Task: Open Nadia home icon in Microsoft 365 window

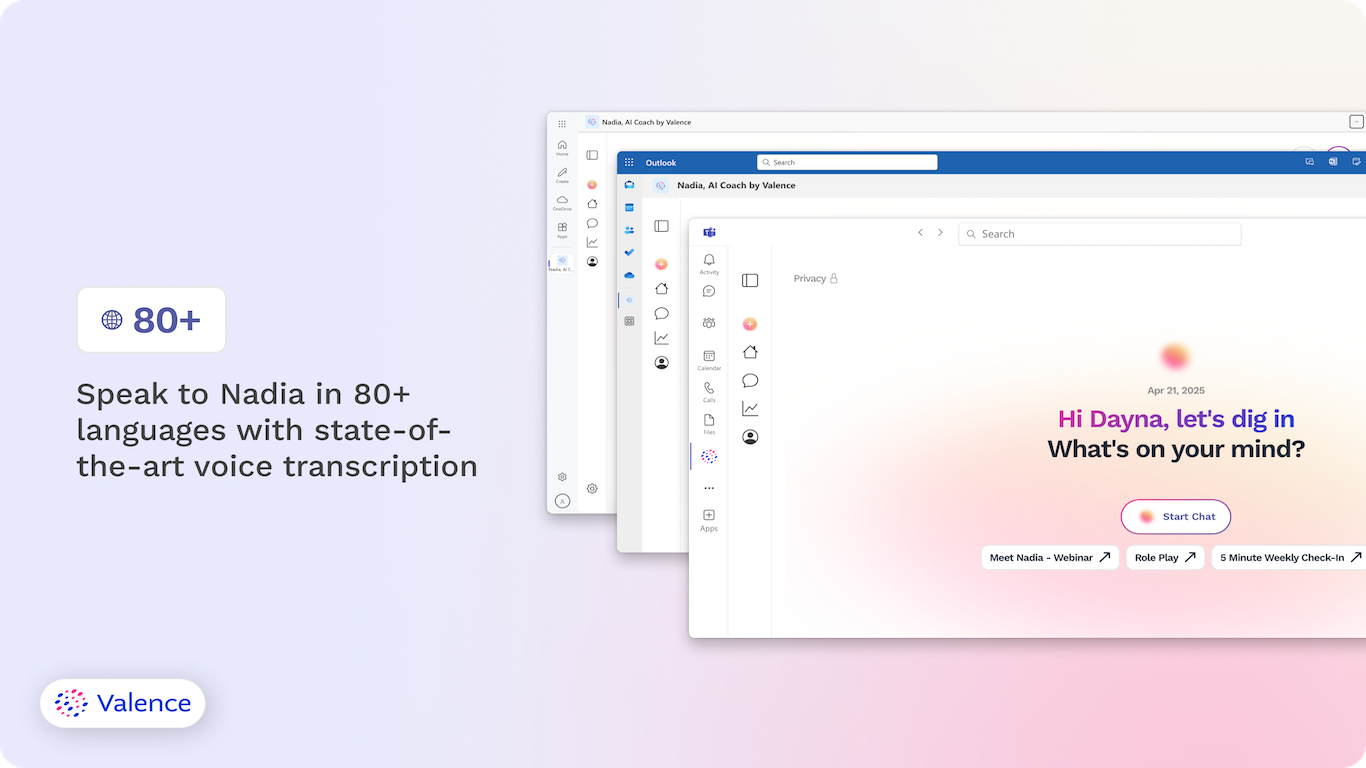Action: 592,204
